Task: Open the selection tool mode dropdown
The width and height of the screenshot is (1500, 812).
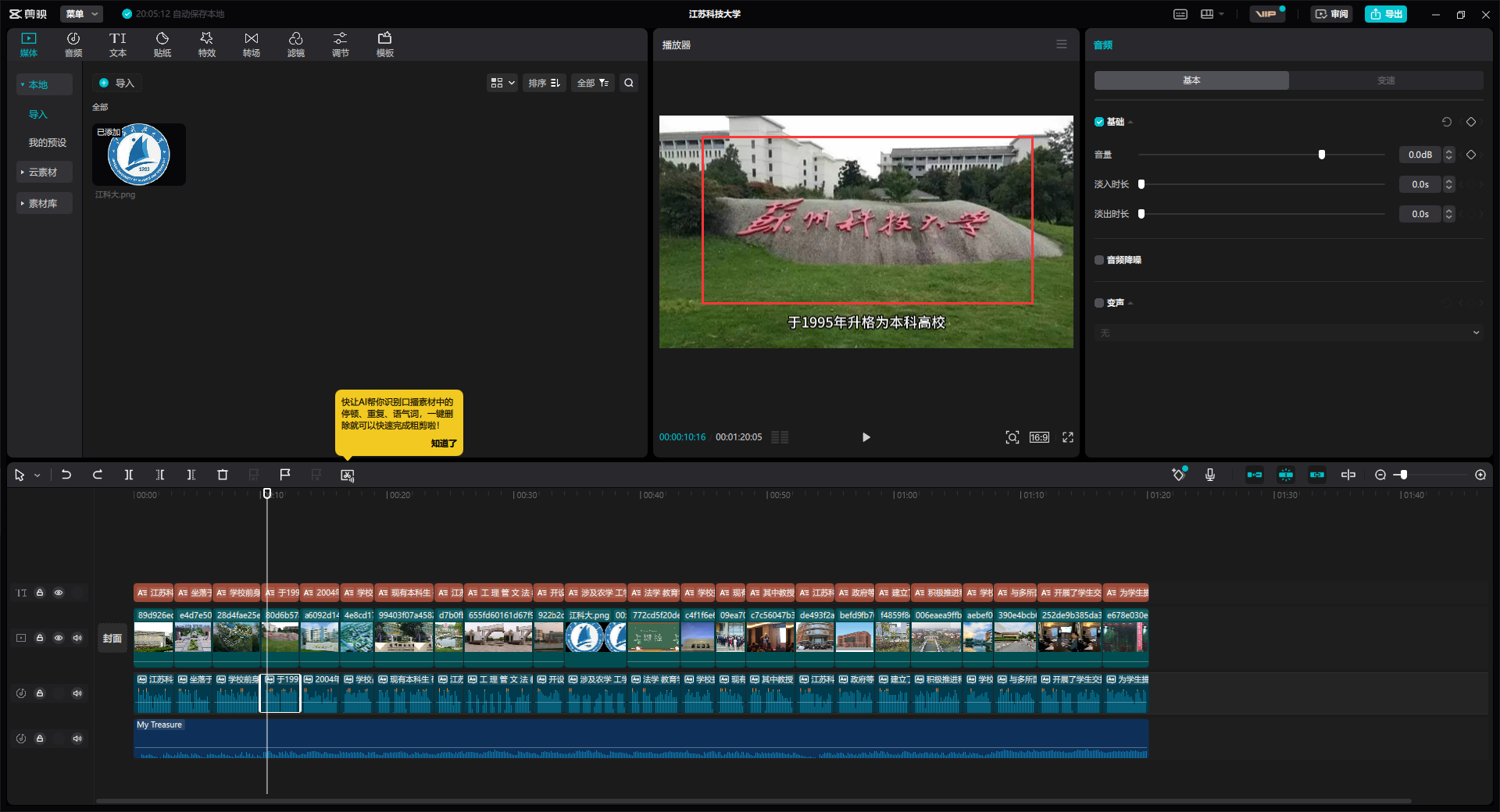Action: click(37, 475)
